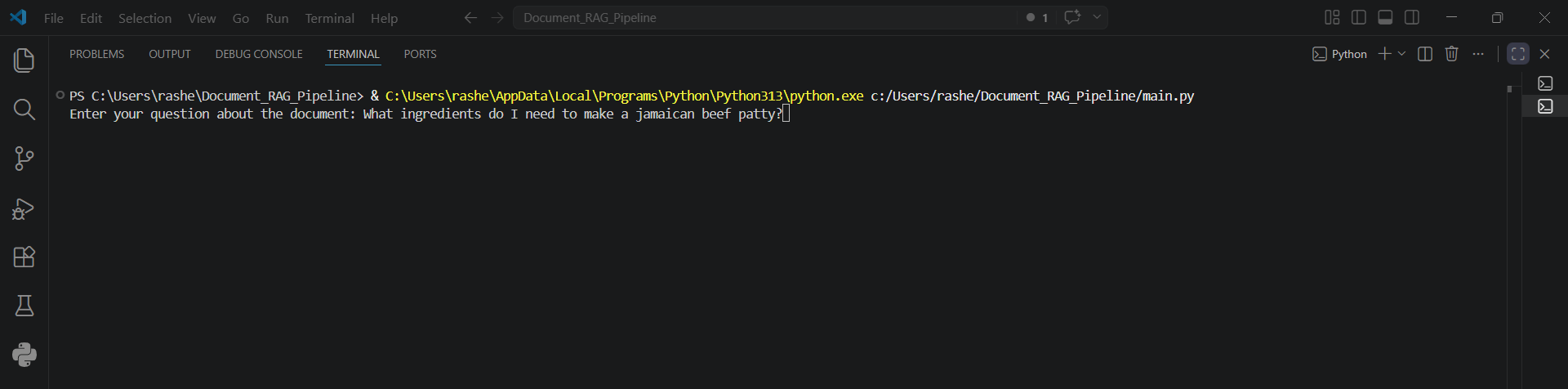The image size is (1568, 389).
Task: Toggle the bottom panel layout button
Action: pos(1385,17)
